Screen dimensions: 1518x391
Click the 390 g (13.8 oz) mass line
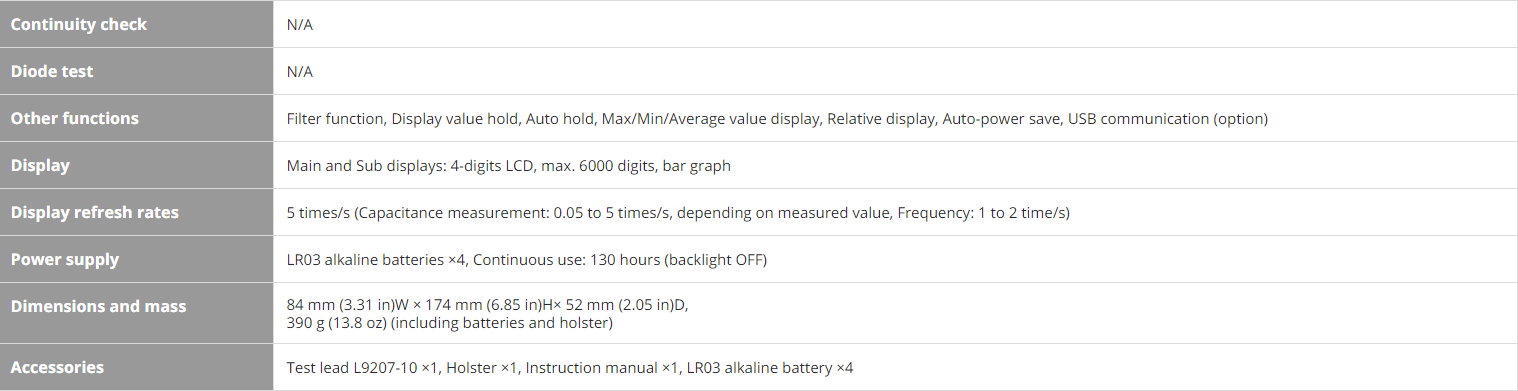(x=449, y=322)
